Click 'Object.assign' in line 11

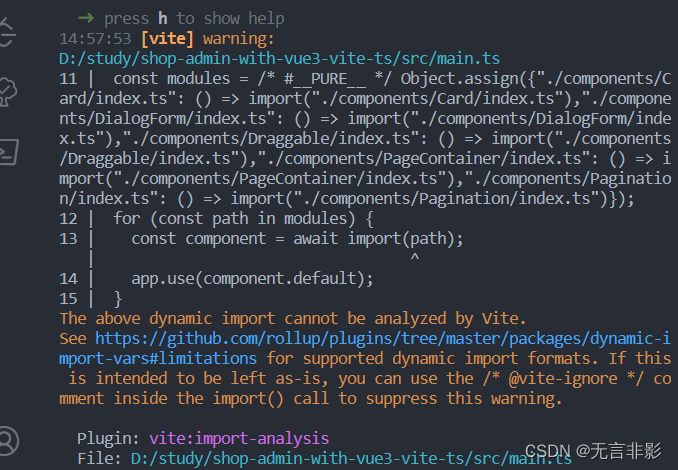tap(459, 79)
